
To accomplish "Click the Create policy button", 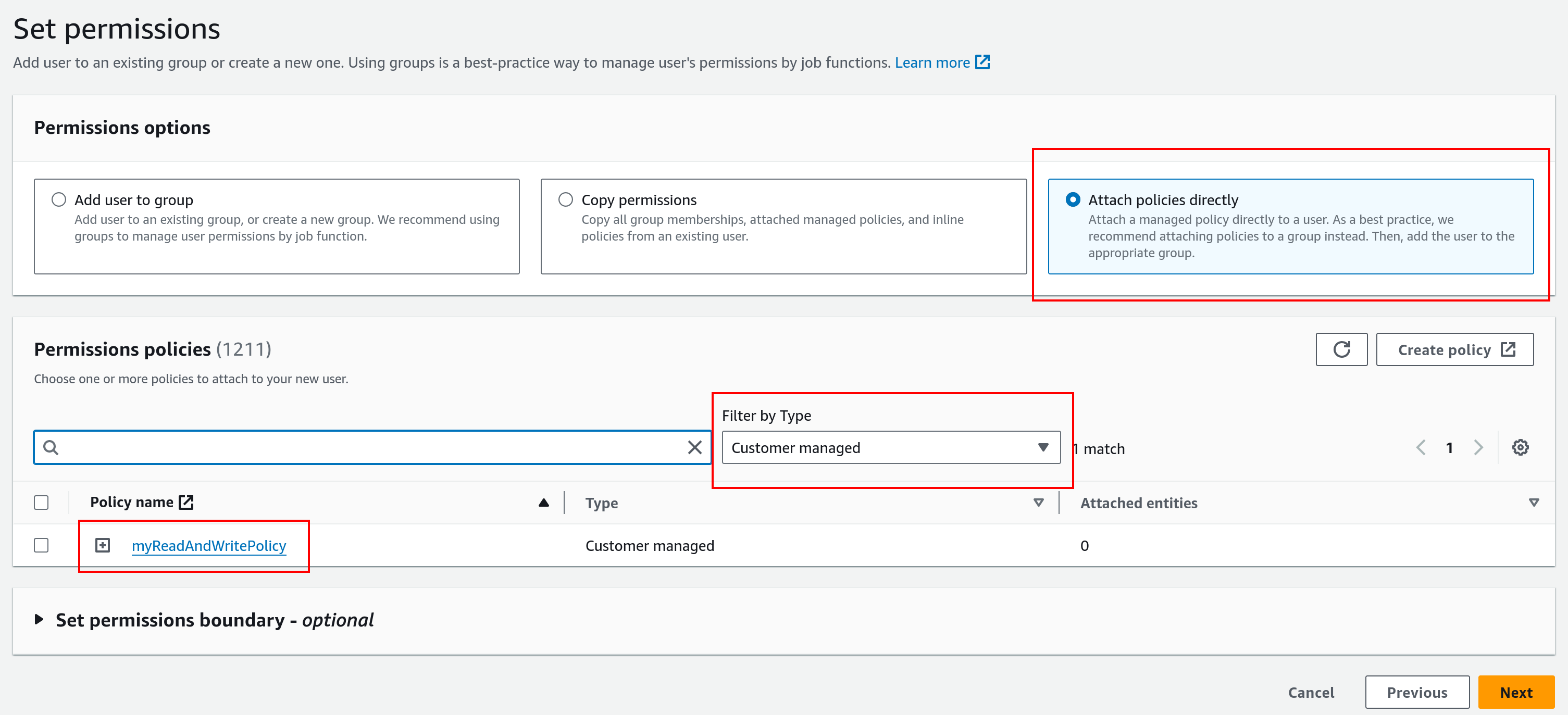I will click(x=1454, y=349).
